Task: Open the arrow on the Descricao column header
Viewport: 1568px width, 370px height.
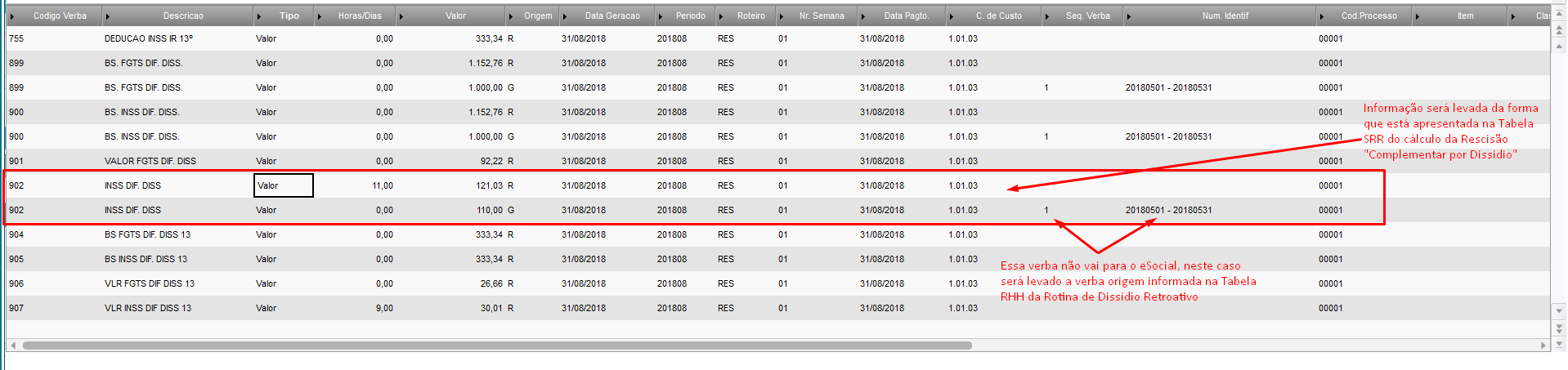Action: (108, 16)
